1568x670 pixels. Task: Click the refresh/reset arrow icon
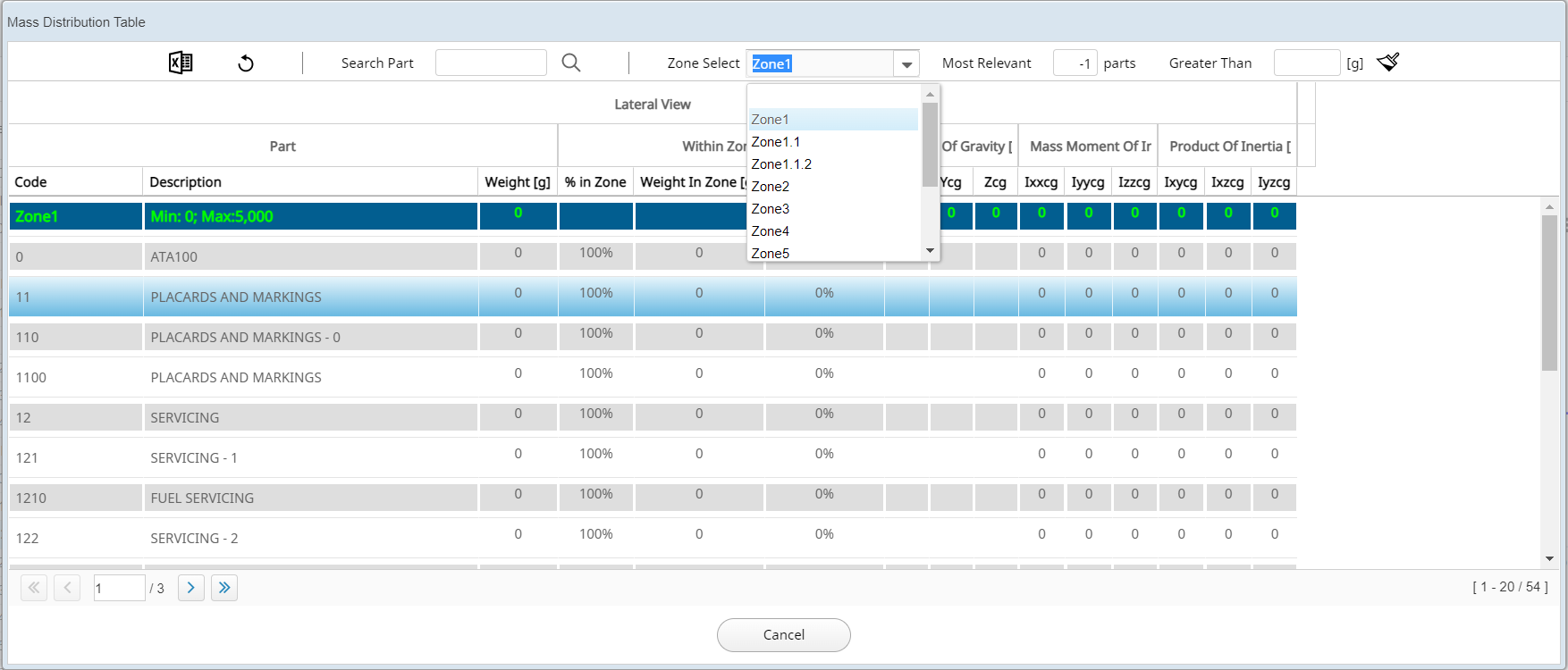[x=246, y=63]
